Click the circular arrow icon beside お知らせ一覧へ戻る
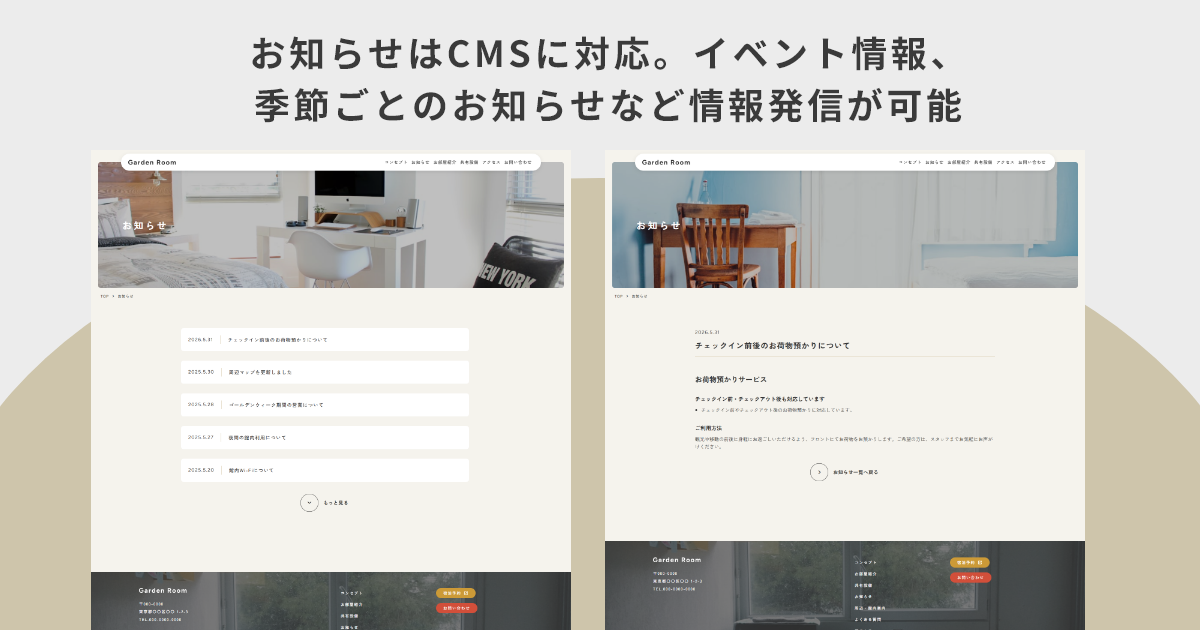Screen dimensions: 1200x630 (x=819, y=472)
